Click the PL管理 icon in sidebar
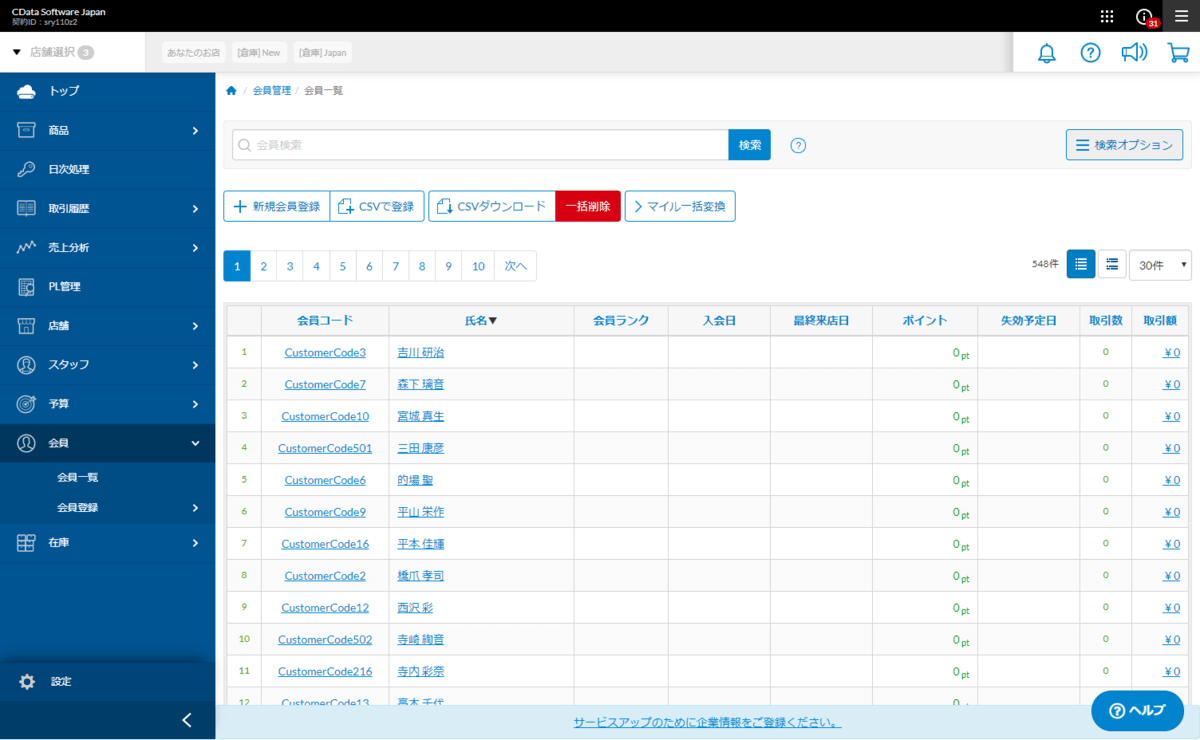The width and height of the screenshot is (1200, 740). (x=27, y=287)
